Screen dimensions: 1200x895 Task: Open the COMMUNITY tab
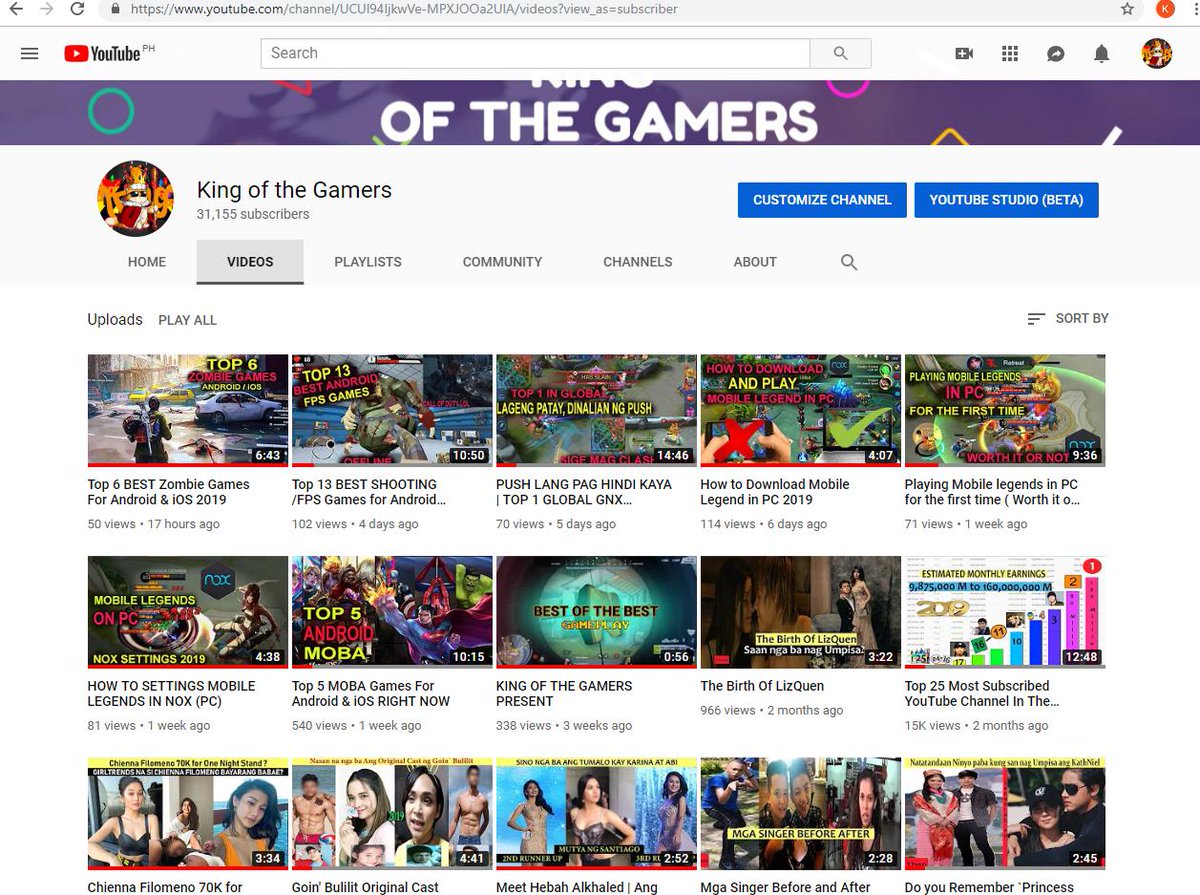(x=502, y=262)
